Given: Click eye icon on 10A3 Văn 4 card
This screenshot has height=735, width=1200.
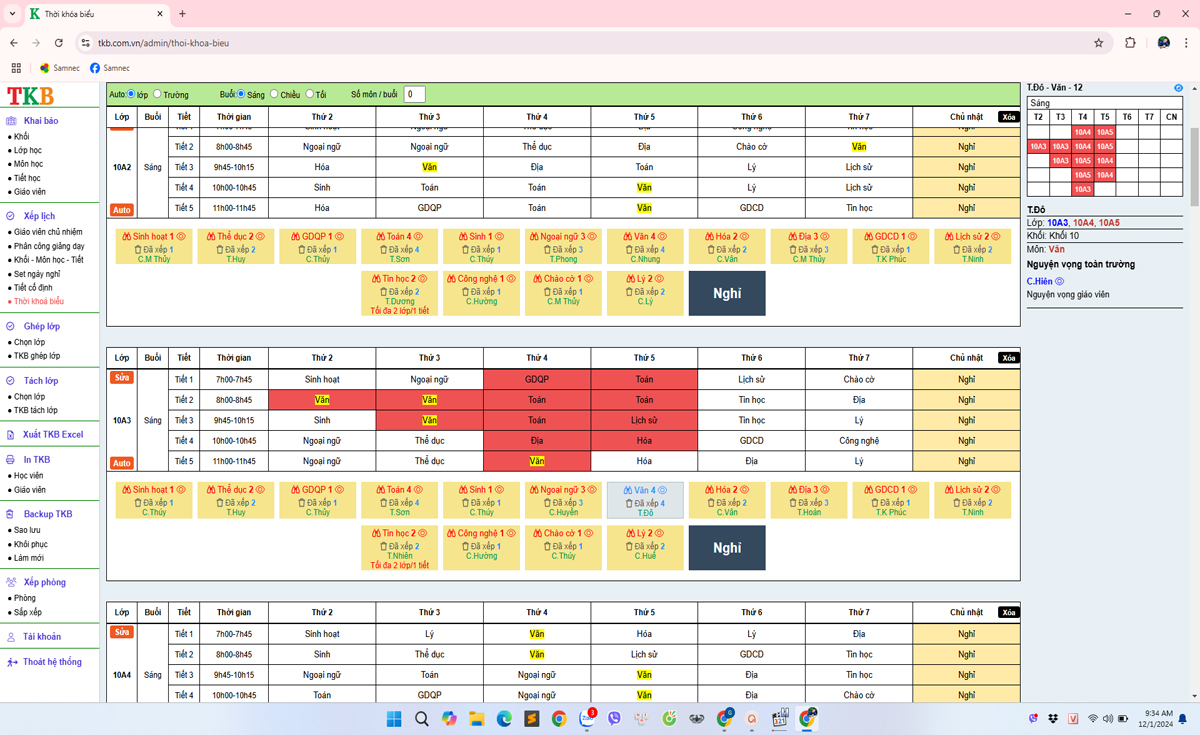Looking at the screenshot, I should tap(663, 490).
